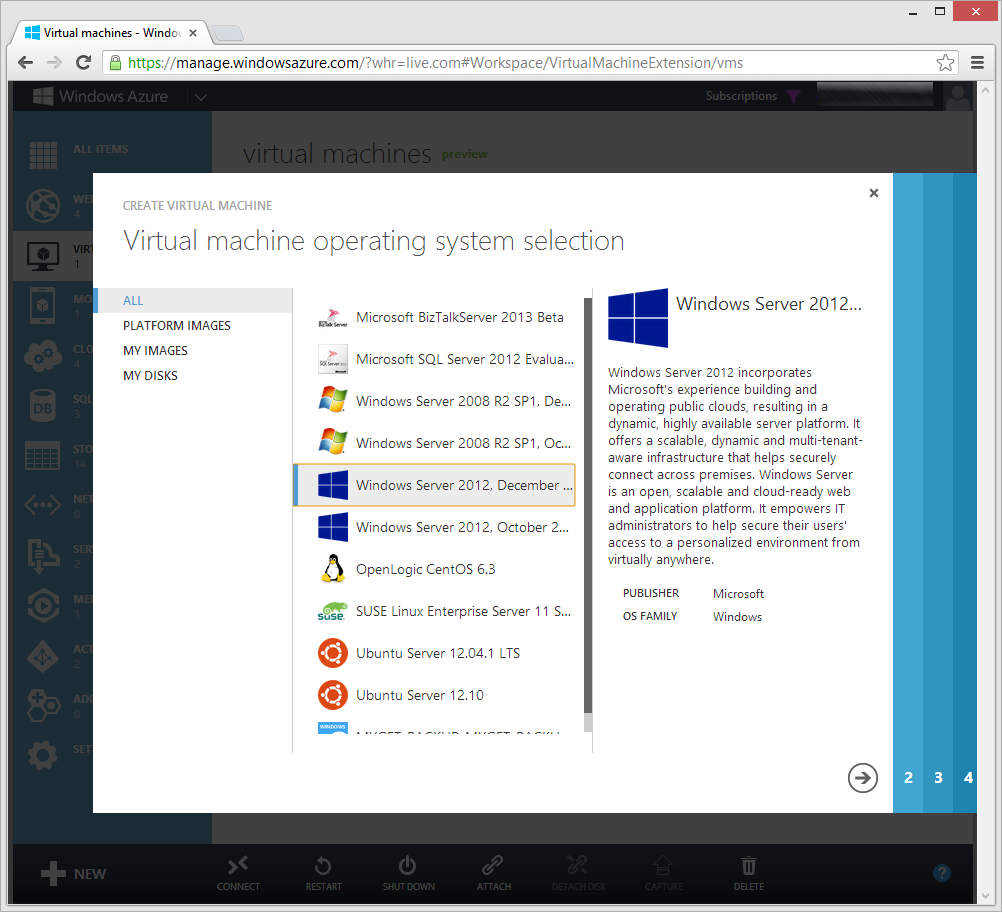This screenshot has width=1002, height=912.
Task: Open Service Bus sidebar icon
Action: pos(43,555)
